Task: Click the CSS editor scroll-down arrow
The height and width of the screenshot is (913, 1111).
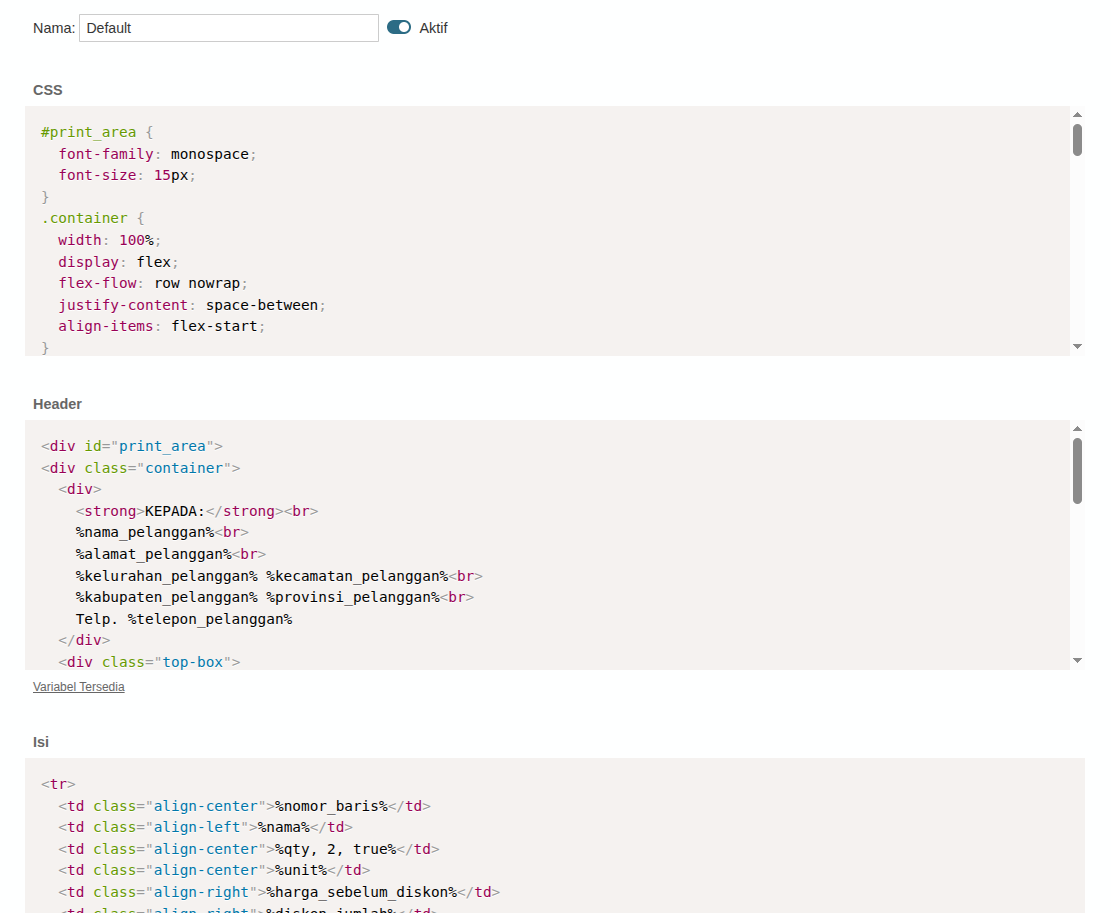Action: pyautogui.click(x=1077, y=346)
